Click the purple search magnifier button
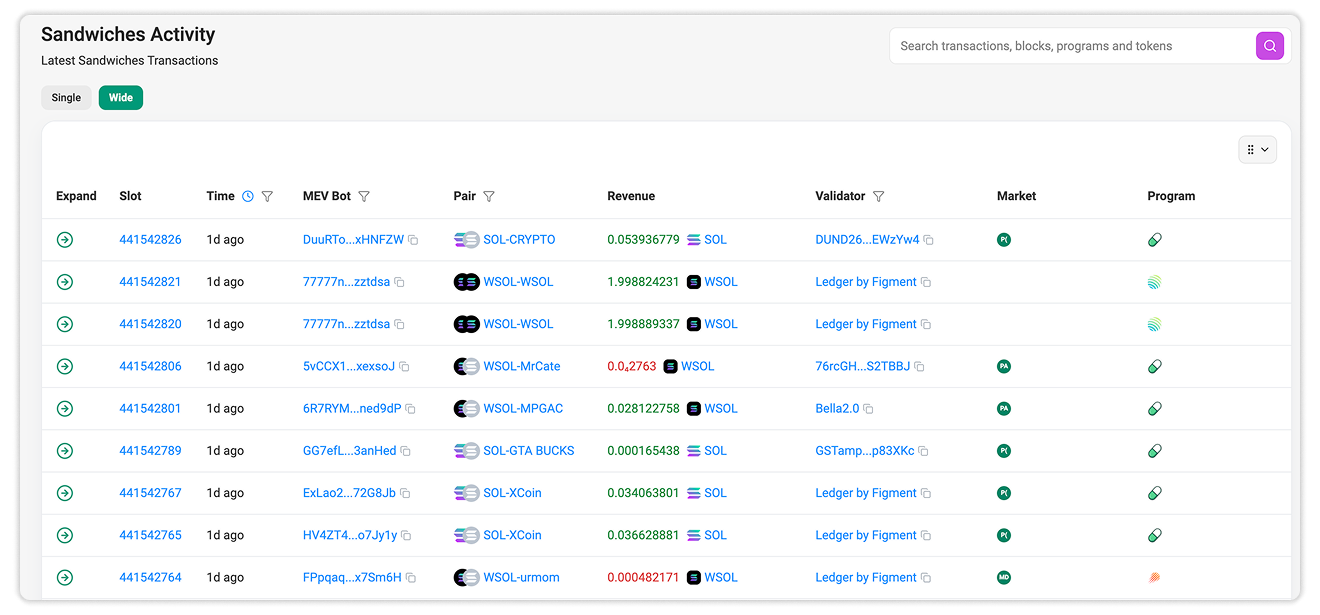This screenshot has width=1320, height=615. click(1269, 46)
